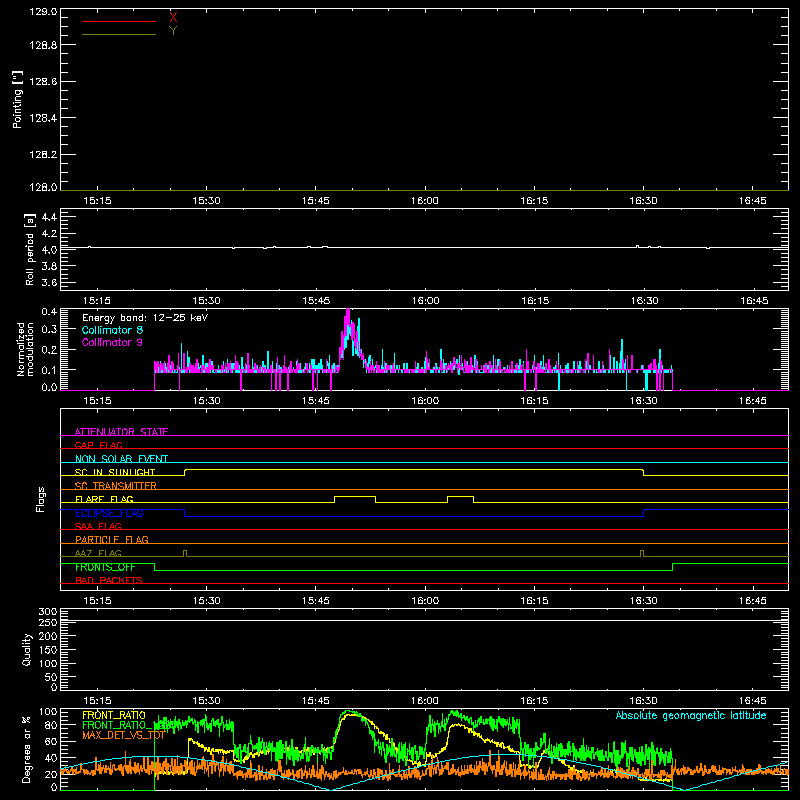Click the 150 tick on Quality axis
This screenshot has width=800, height=800.
coord(47,650)
